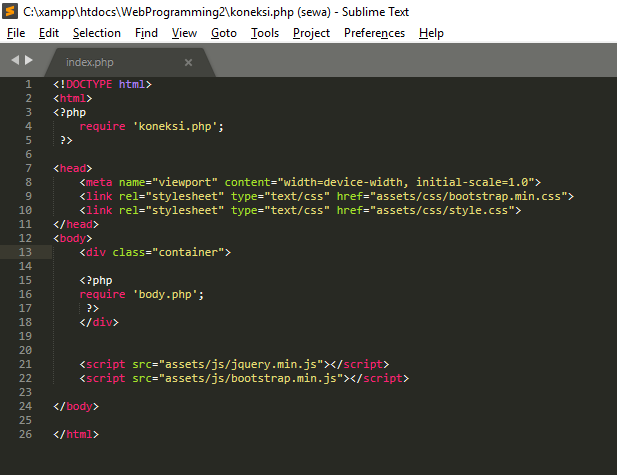Viewport: 617px width, 475px height.
Task: Click the opening head tag on line 7
Action: click(73, 168)
